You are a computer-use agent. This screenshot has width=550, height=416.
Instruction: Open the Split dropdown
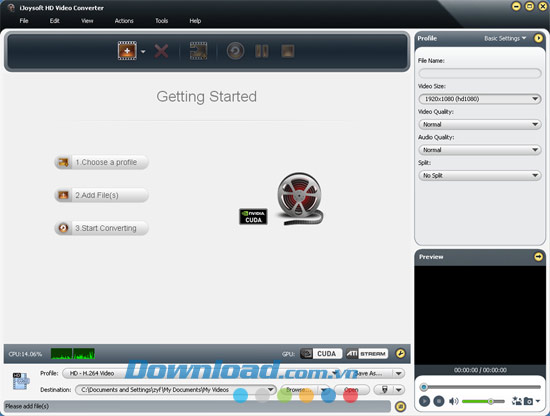pos(479,175)
